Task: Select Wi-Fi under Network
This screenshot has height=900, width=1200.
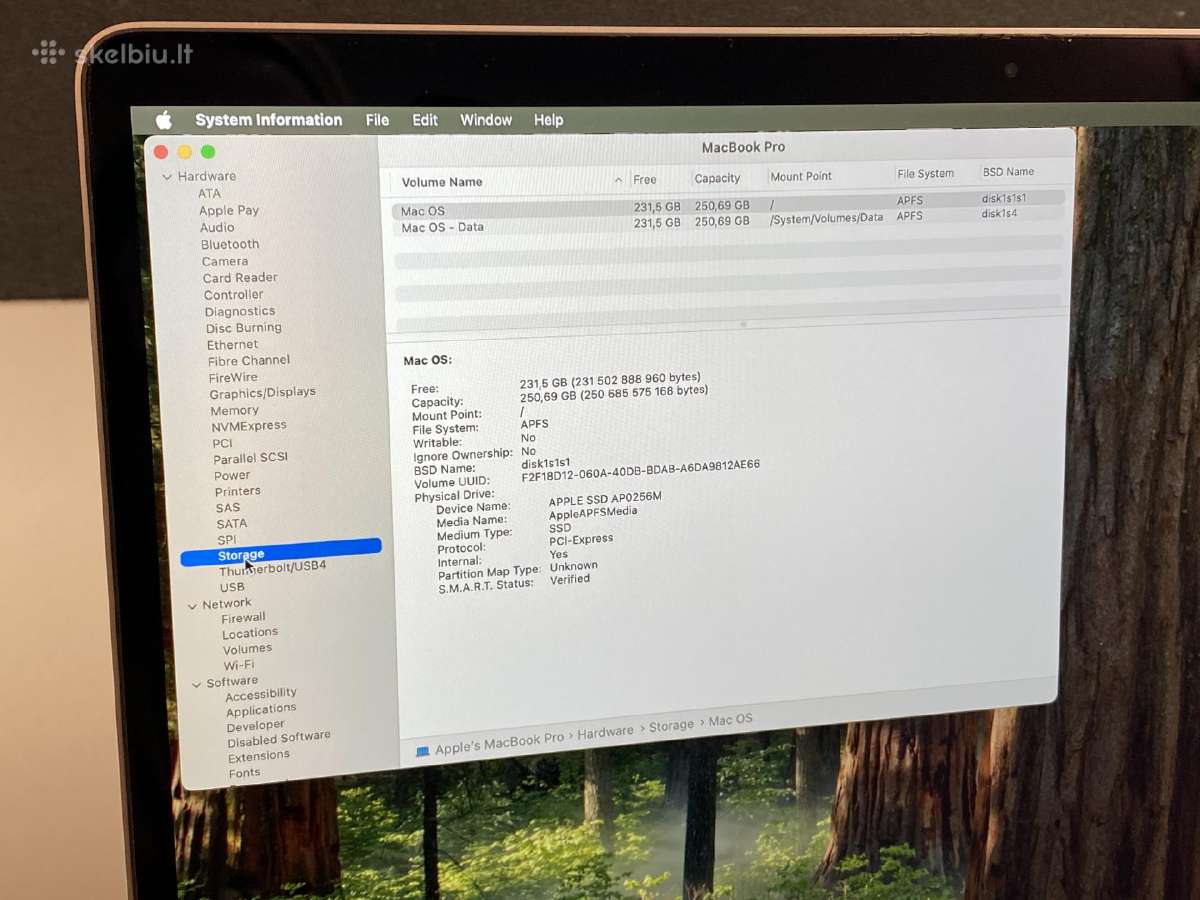Action: [x=239, y=665]
